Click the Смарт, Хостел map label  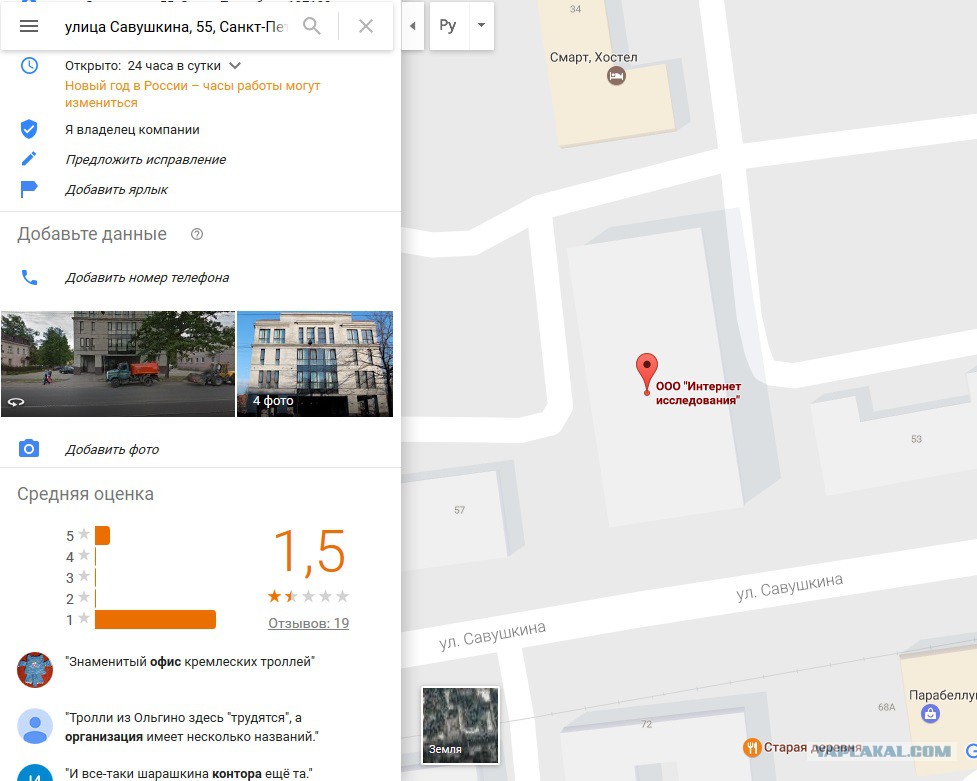tap(594, 57)
